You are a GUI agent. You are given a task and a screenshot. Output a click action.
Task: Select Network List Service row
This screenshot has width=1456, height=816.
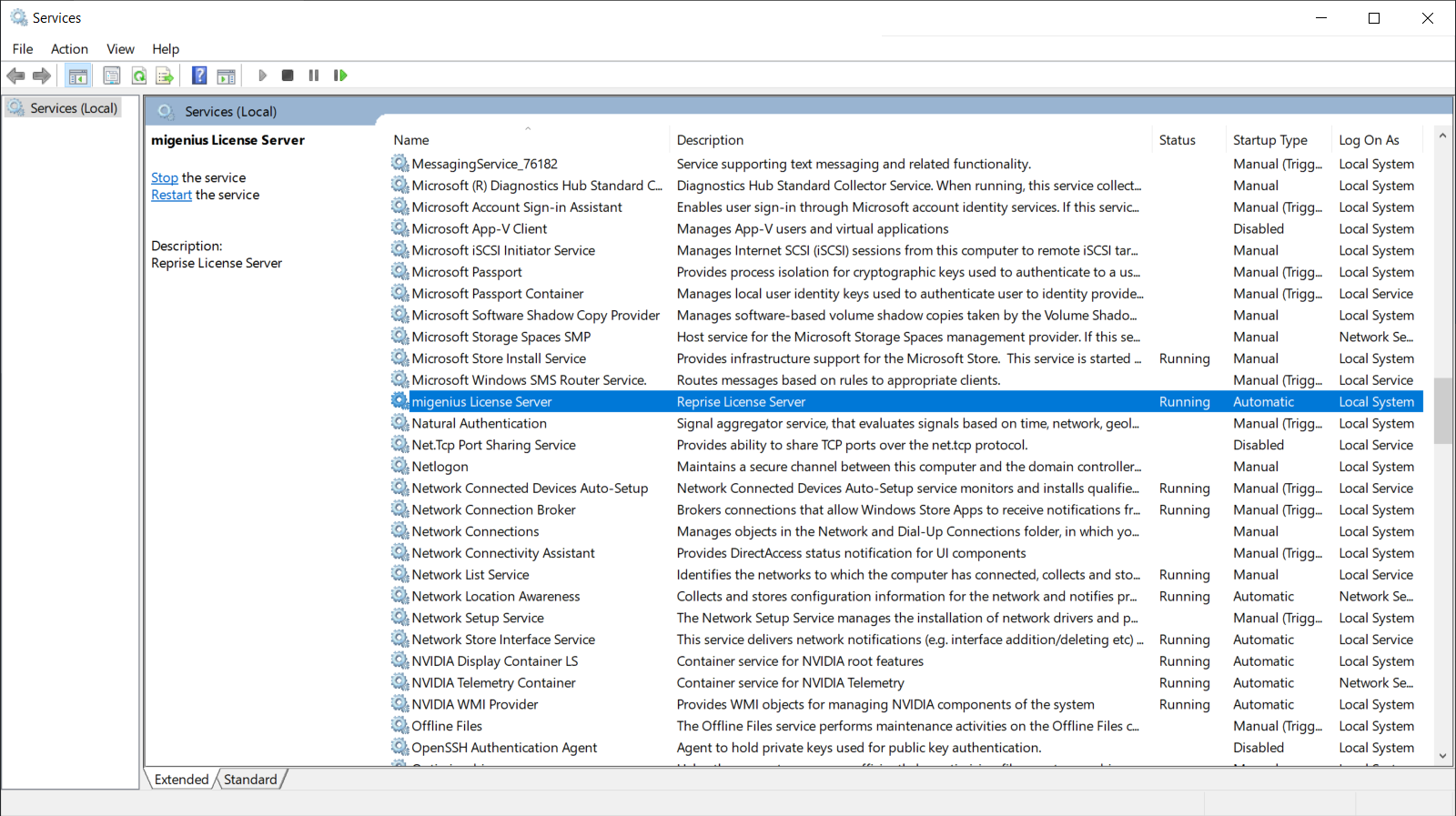pos(470,575)
